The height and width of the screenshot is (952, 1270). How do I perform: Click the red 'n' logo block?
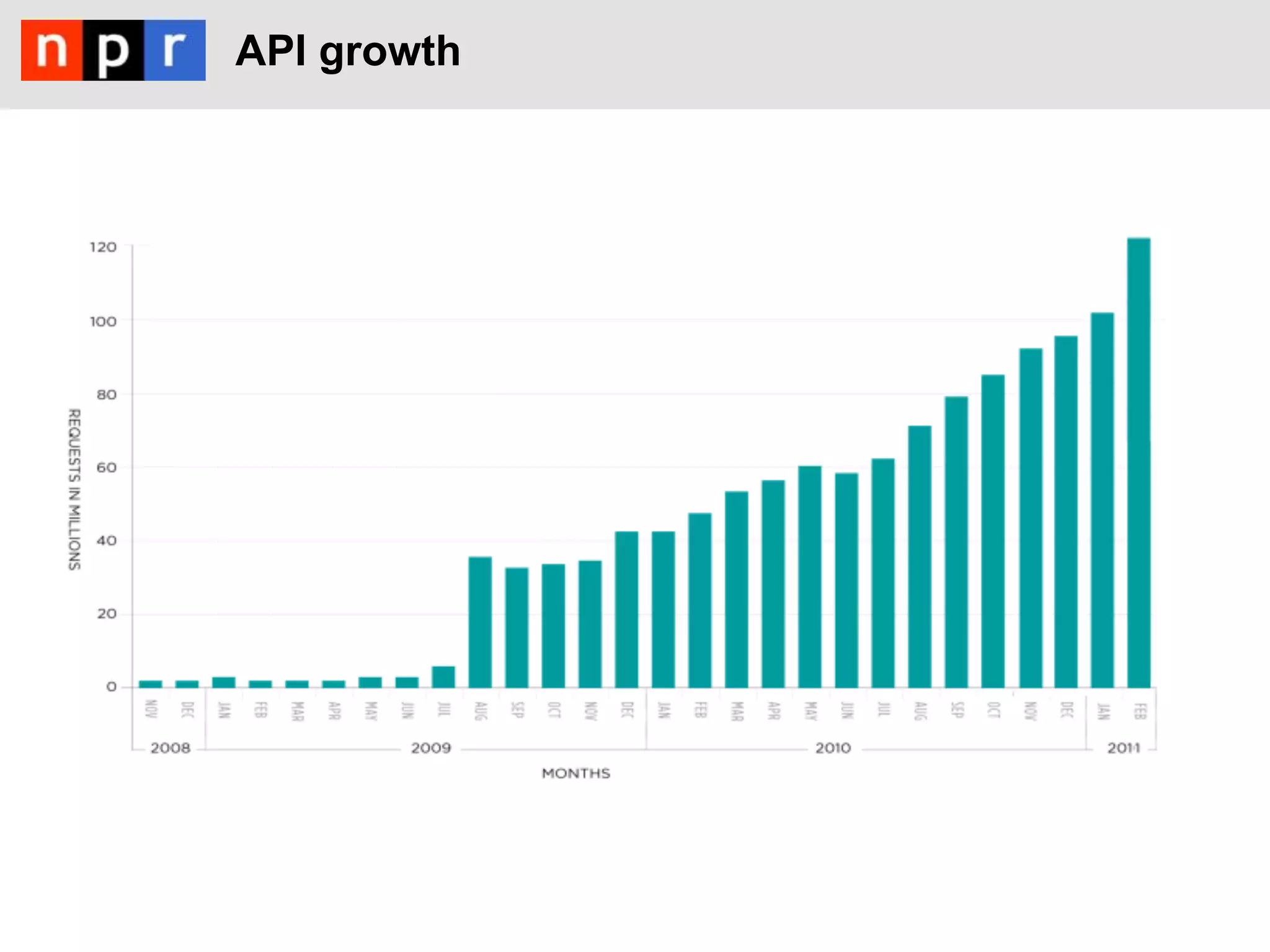[52, 50]
